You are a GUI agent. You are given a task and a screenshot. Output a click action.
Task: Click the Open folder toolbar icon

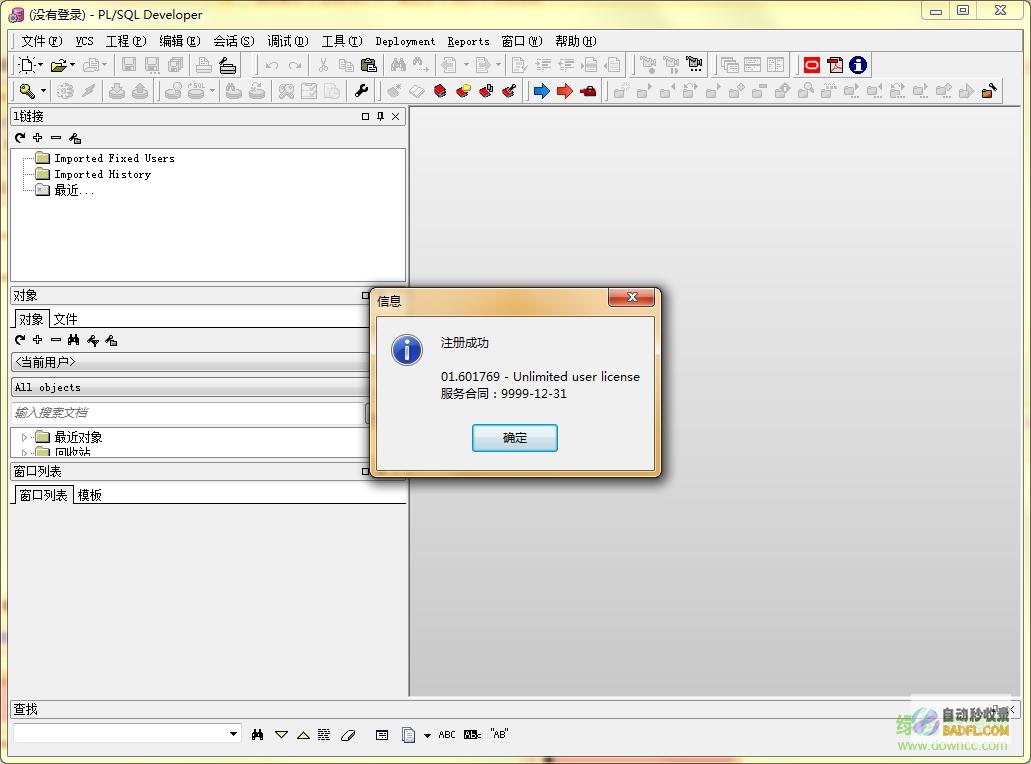click(59, 65)
